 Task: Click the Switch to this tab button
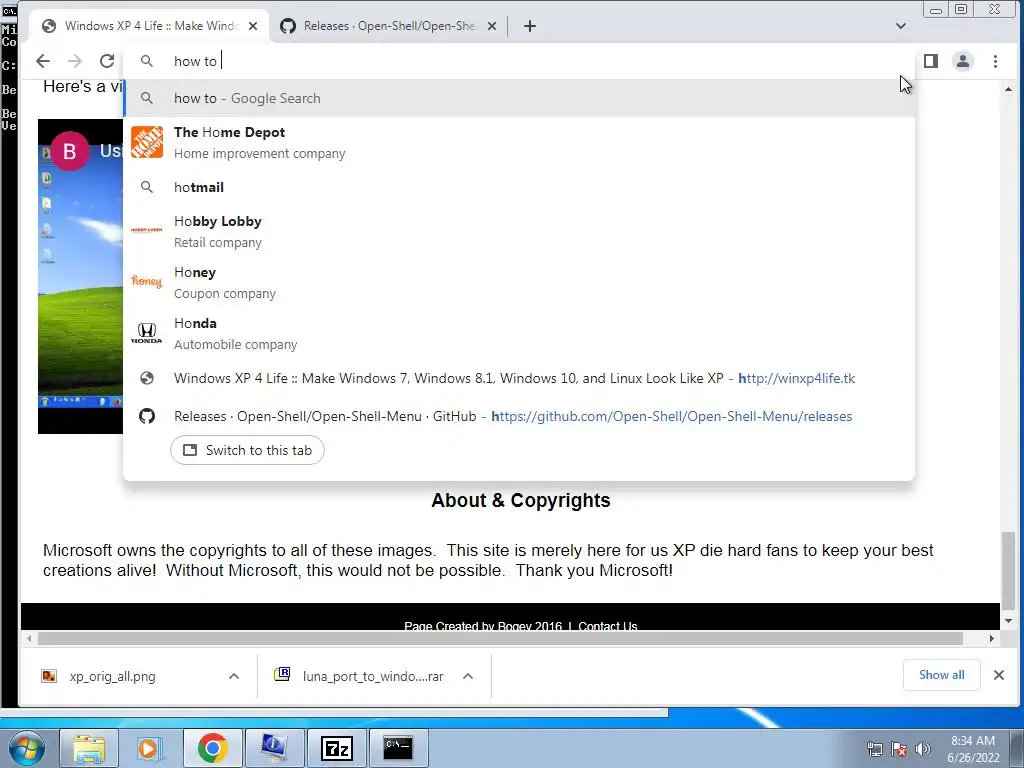(247, 450)
